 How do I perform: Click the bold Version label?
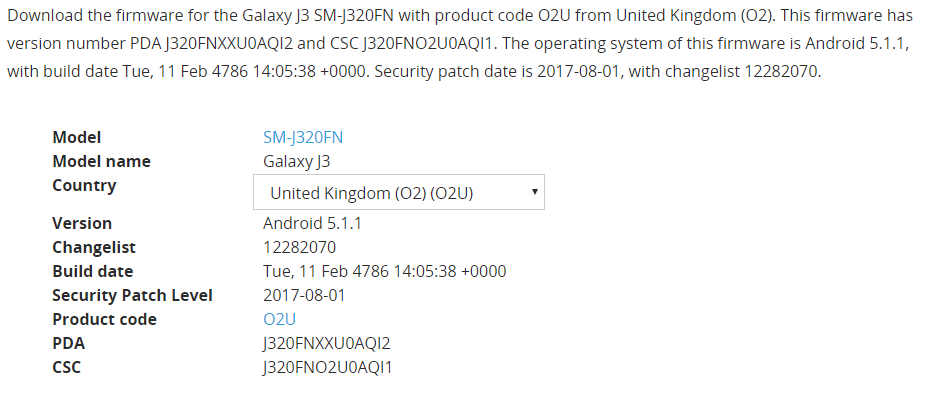pos(82,223)
